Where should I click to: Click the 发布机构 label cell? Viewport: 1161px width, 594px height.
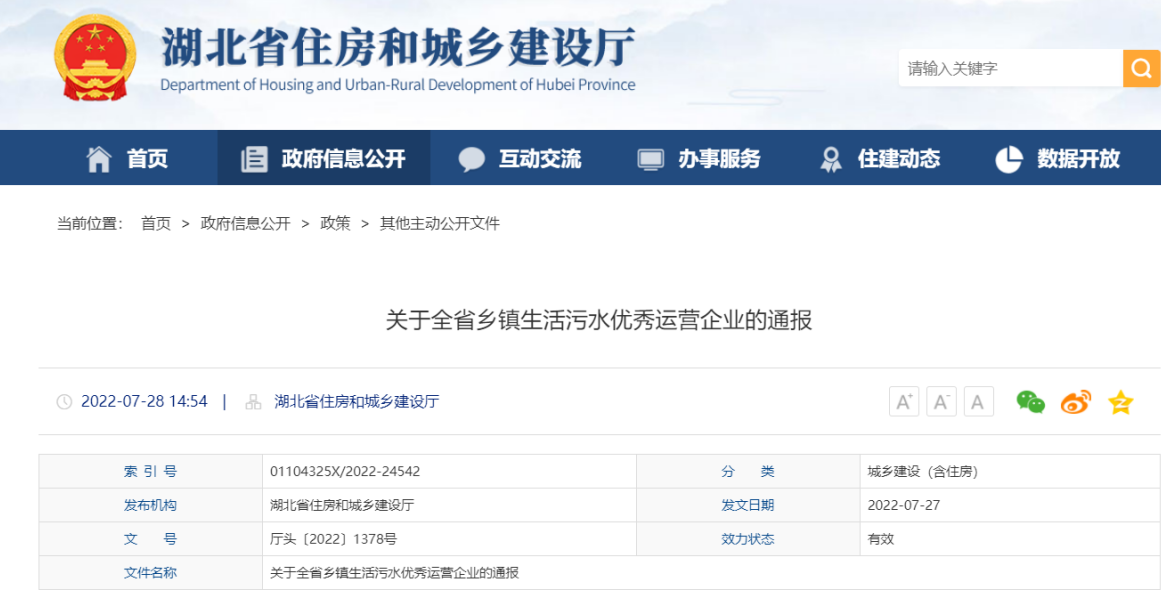[x=150, y=505]
